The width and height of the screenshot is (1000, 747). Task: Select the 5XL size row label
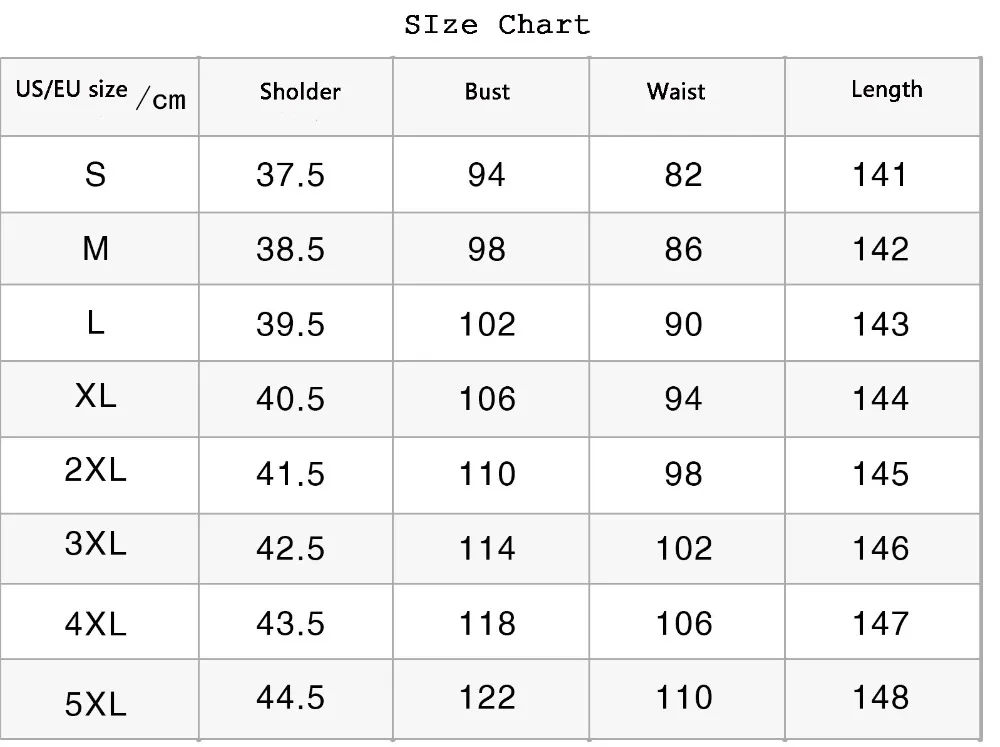coord(96,705)
